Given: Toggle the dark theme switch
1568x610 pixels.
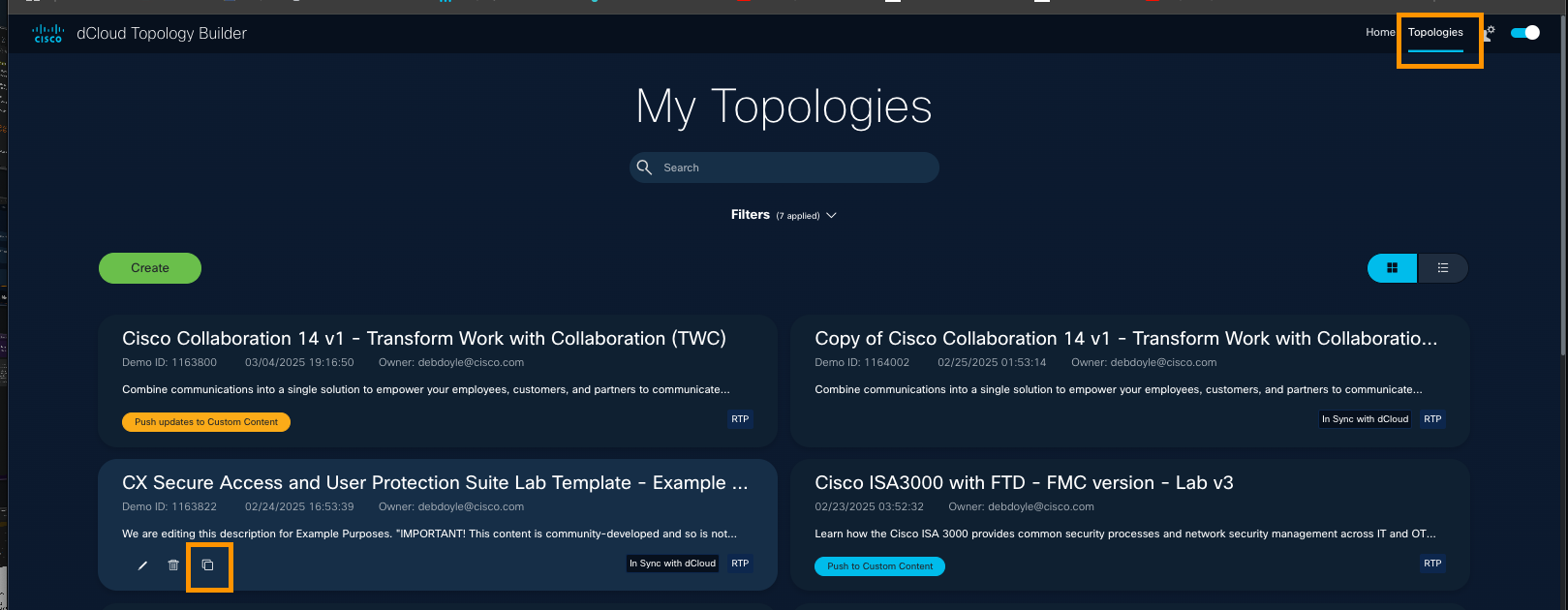Looking at the screenshot, I should [x=1525, y=33].
